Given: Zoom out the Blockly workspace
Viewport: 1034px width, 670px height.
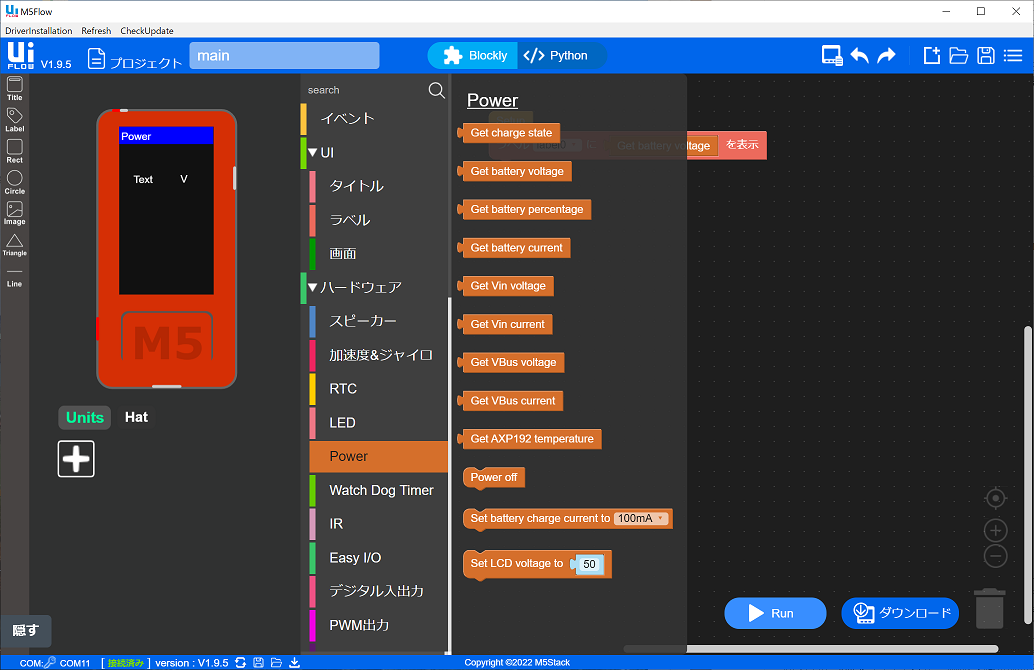Looking at the screenshot, I should coord(995,556).
